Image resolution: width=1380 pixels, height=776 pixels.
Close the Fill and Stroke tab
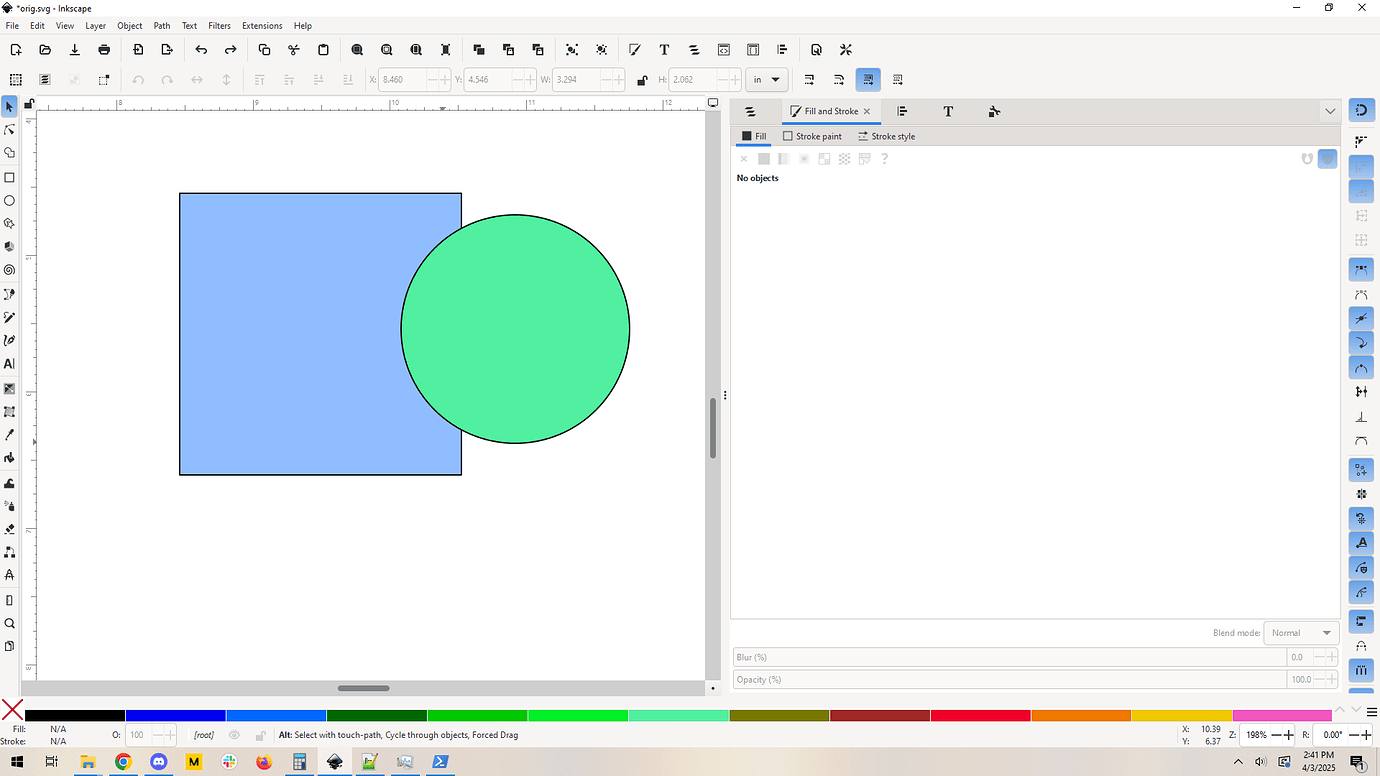[867, 111]
